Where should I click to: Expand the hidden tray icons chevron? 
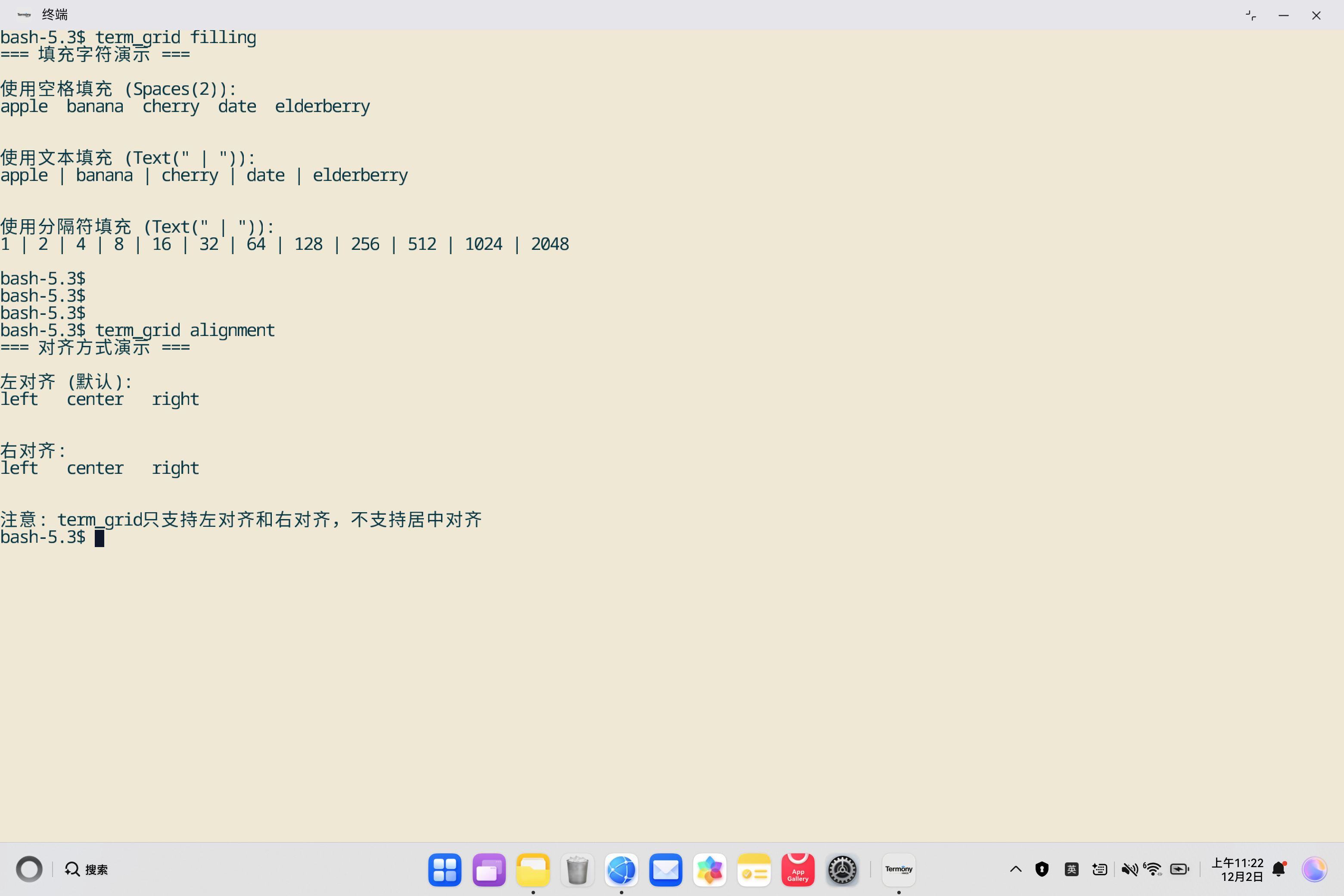pos(1015,870)
